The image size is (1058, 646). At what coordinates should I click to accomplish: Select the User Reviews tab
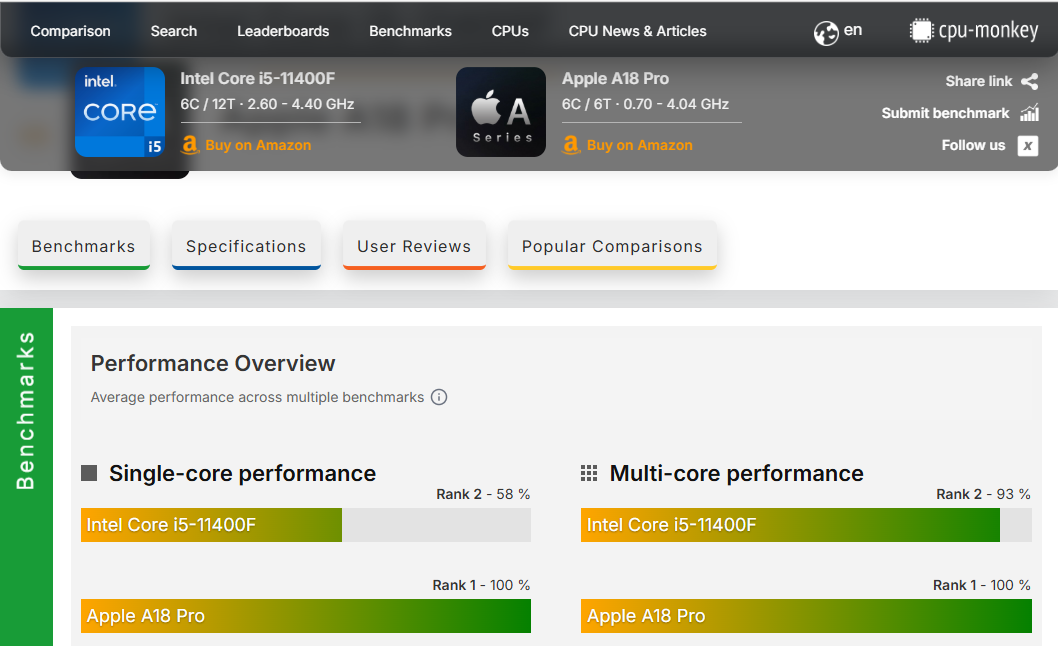tap(414, 246)
